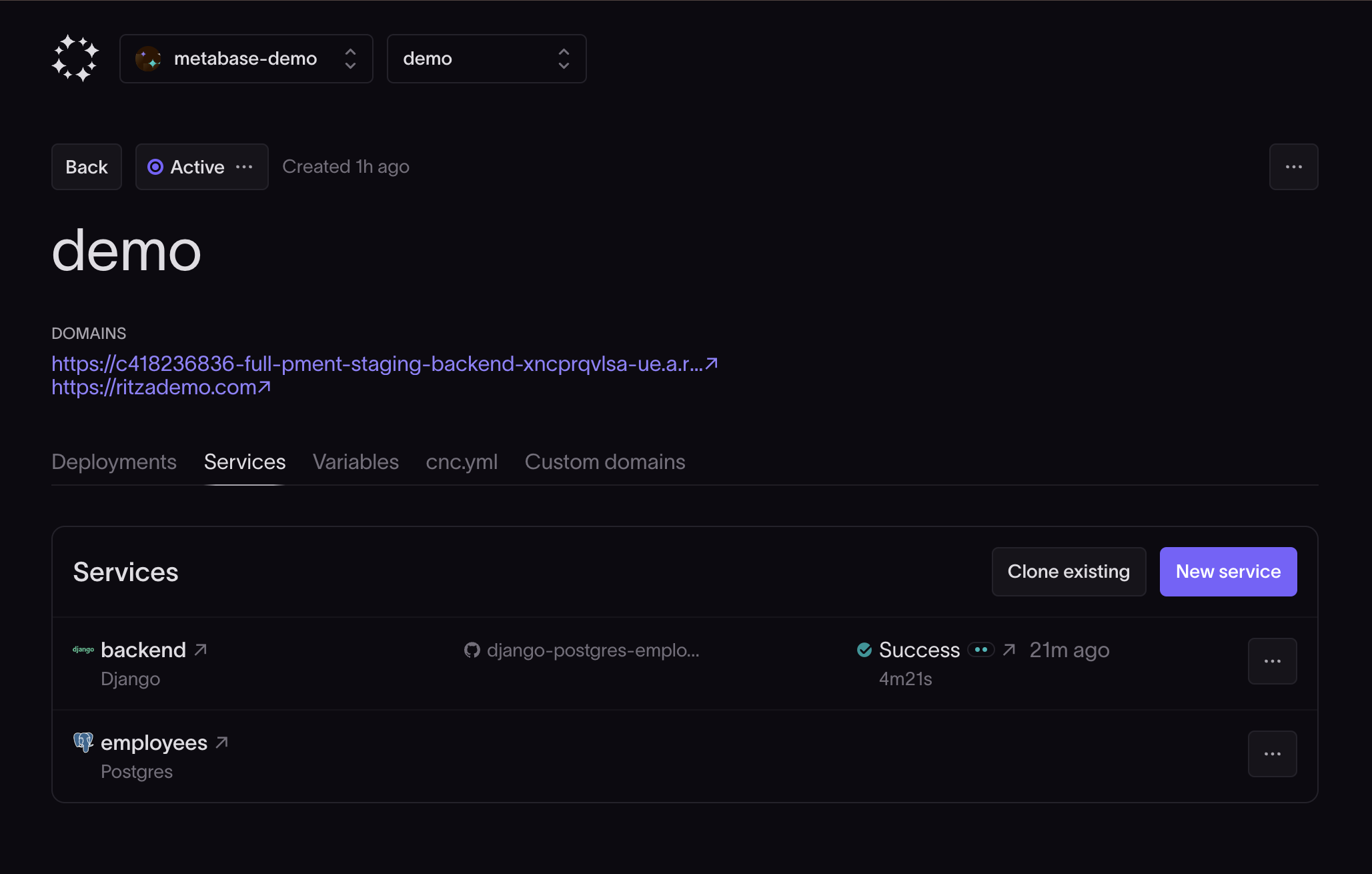1372x874 pixels.
Task: Click the 4m21s duration text
Action: click(905, 679)
